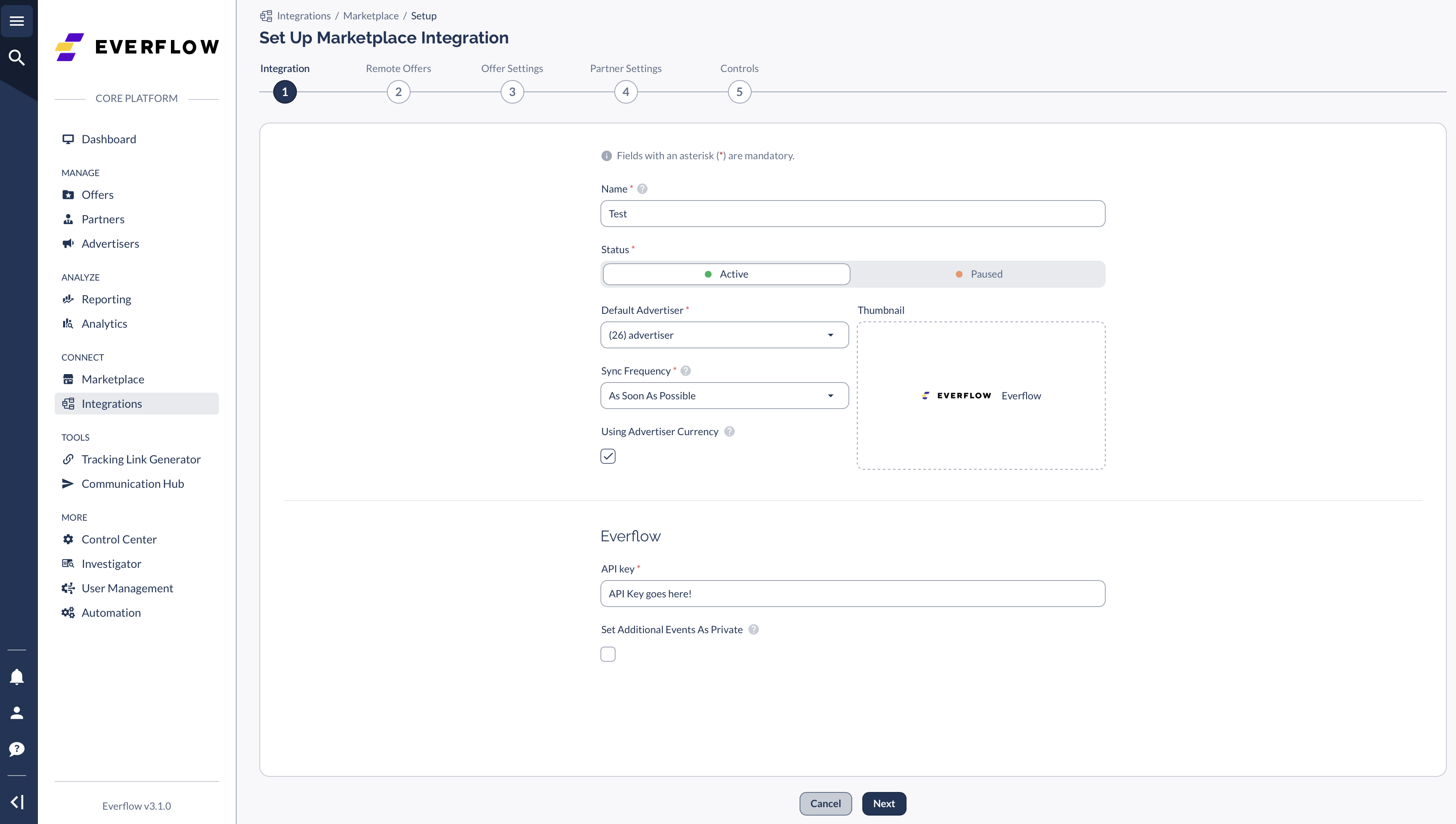Set status to Paused
The width and height of the screenshot is (1456, 824).
point(978,274)
